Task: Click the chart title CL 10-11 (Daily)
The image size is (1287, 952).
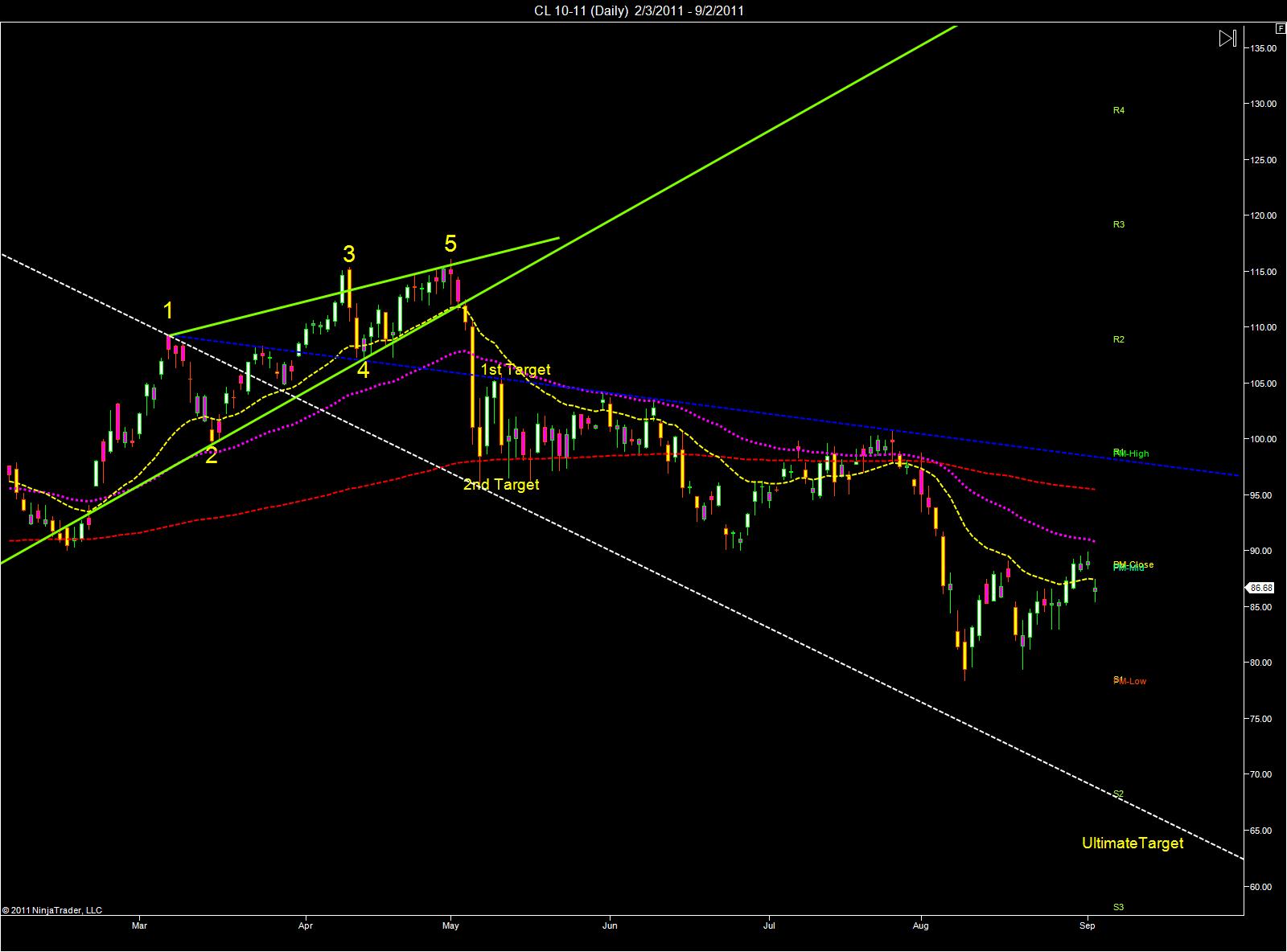Action: click(581, 10)
